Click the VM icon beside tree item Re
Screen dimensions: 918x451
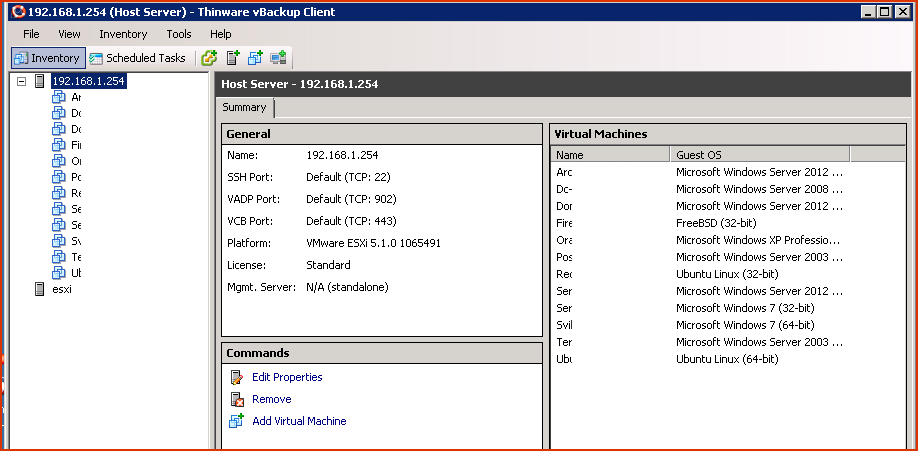[x=59, y=193]
